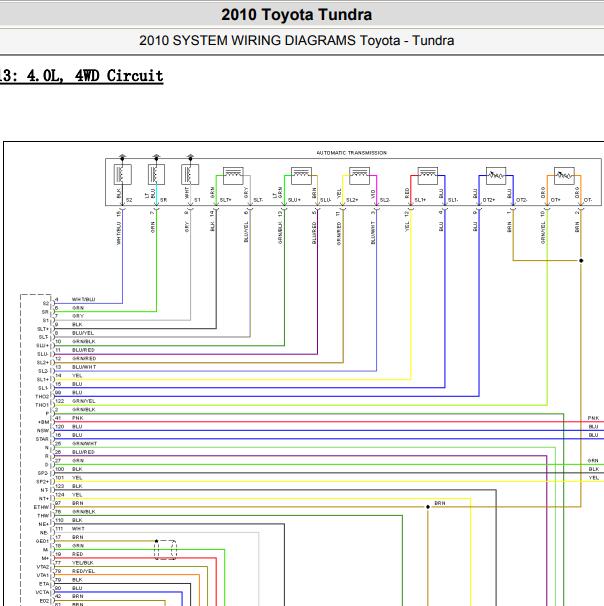Click the PNK label at the right edge
The width and height of the screenshot is (604, 606).
[x=593, y=418]
